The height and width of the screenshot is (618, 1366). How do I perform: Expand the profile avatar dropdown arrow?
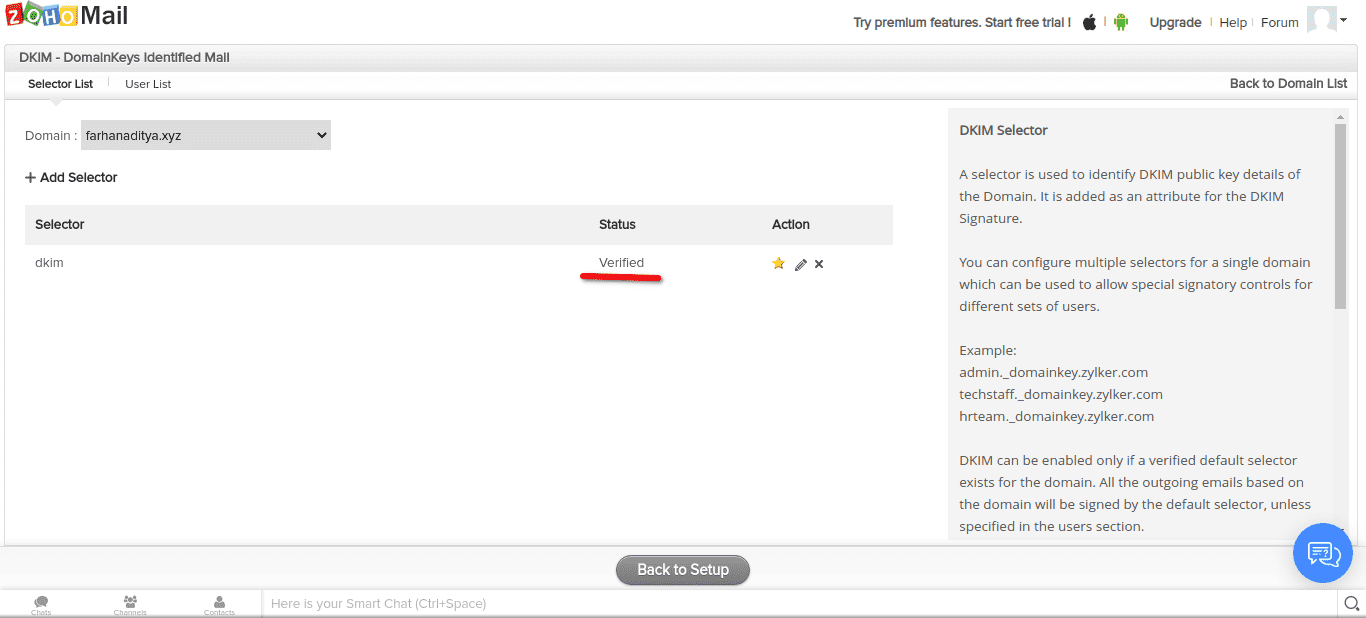[1343, 21]
